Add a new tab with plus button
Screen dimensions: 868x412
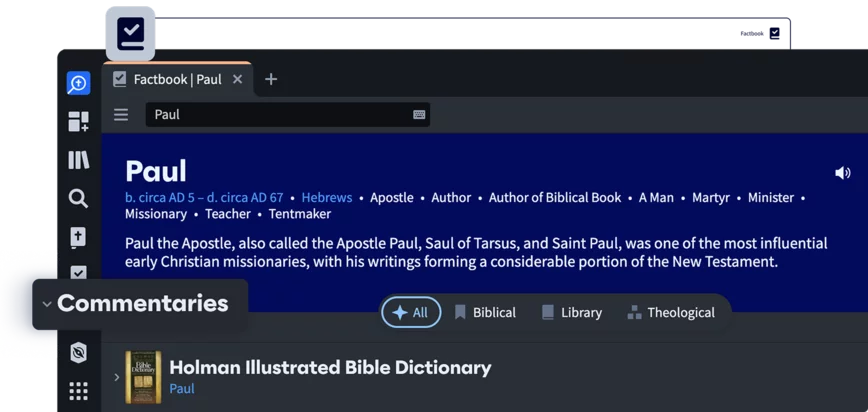(271, 80)
